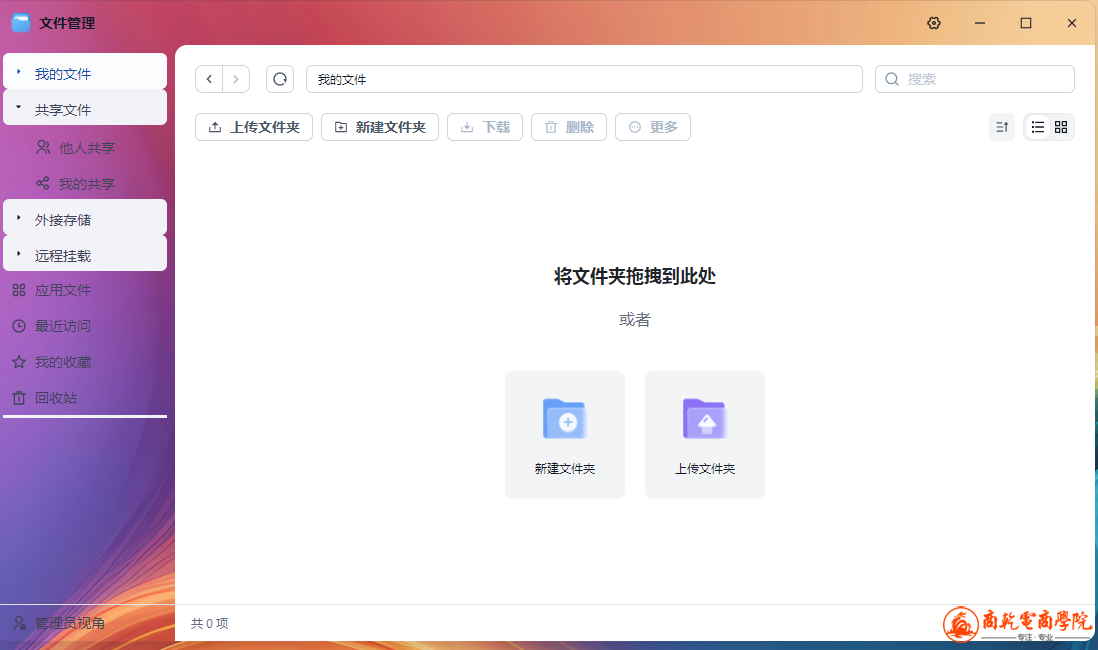1098x650 pixels.
Task: Click the large 新建文件夹 folder tile
Action: point(565,434)
